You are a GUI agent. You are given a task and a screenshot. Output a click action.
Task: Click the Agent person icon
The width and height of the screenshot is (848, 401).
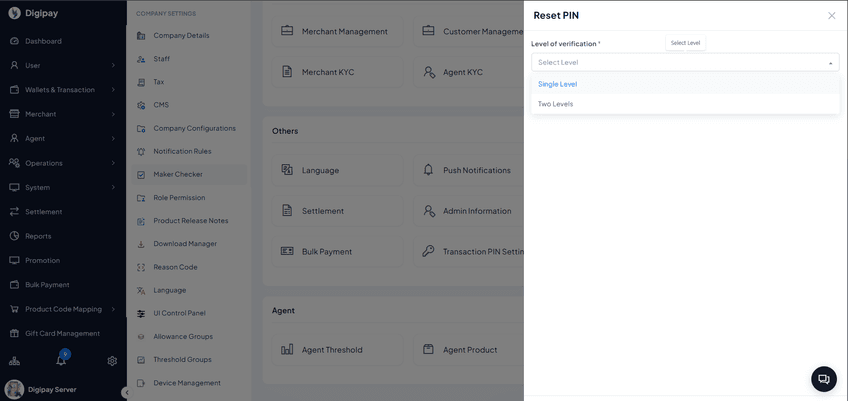pos(15,139)
